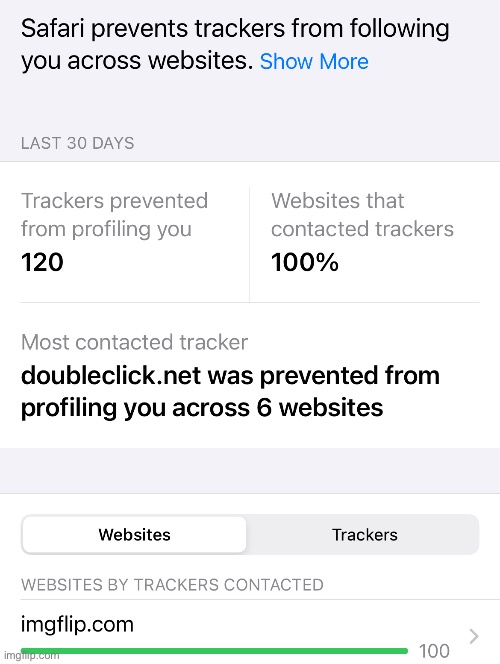Select the doubleclick.net most contacted tracker text

point(230,391)
